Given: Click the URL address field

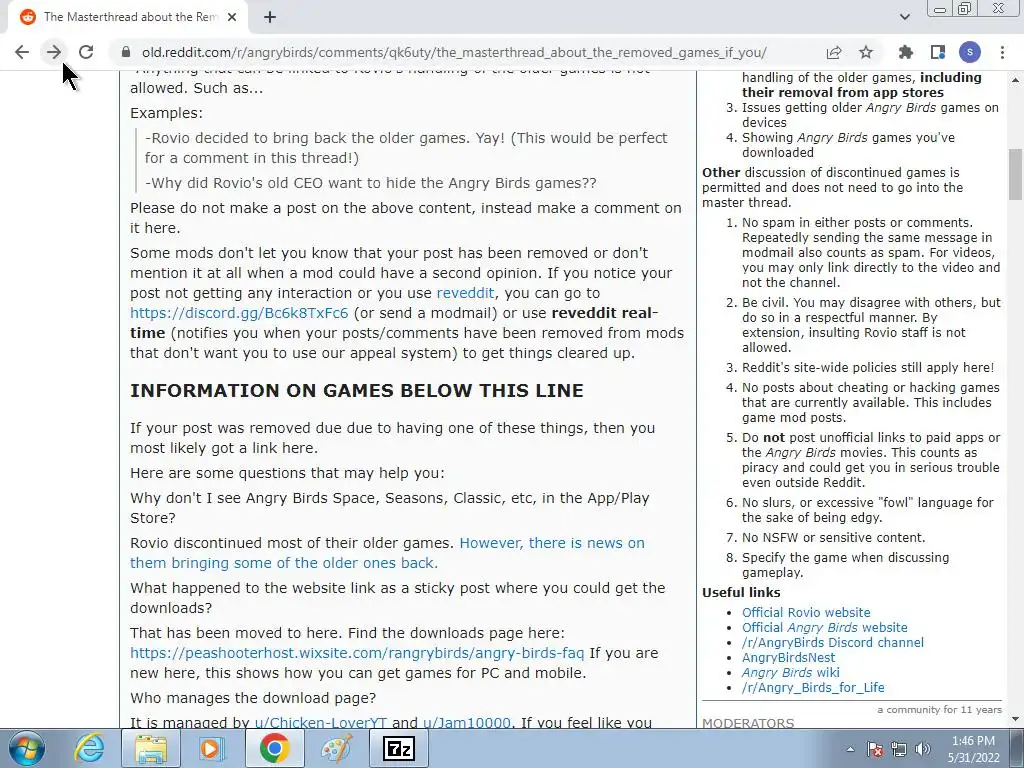Looking at the screenshot, I should coord(454,52).
